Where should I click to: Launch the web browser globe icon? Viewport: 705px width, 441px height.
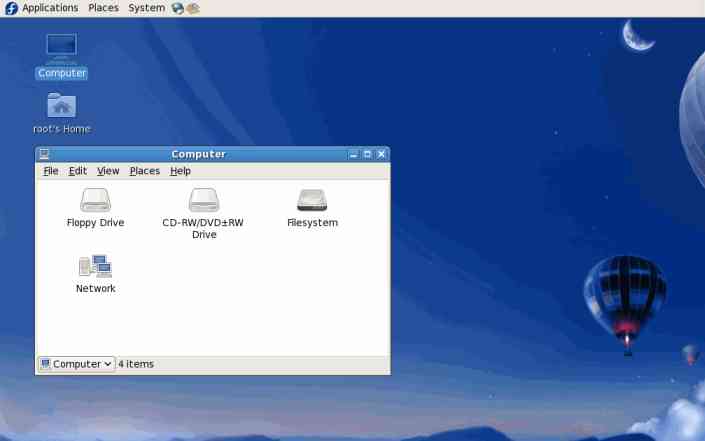[x=178, y=8]
